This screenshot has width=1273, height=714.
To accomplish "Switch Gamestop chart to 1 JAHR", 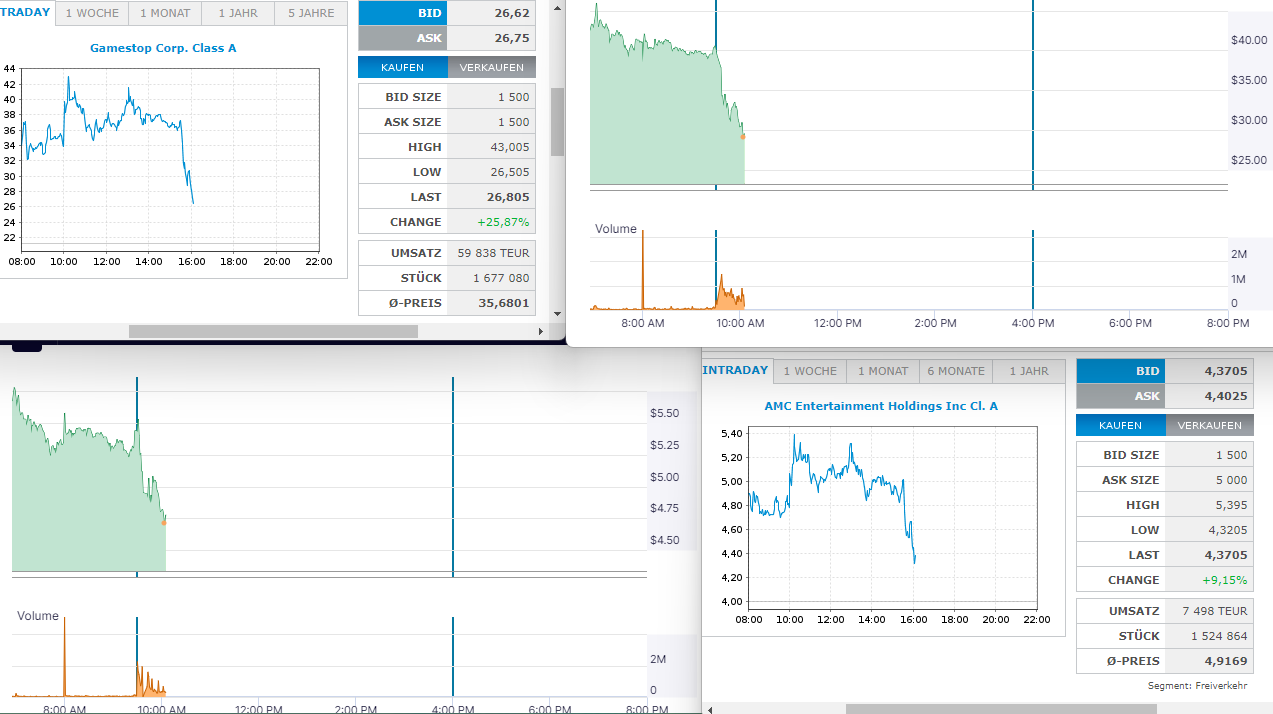I will 238,14.
